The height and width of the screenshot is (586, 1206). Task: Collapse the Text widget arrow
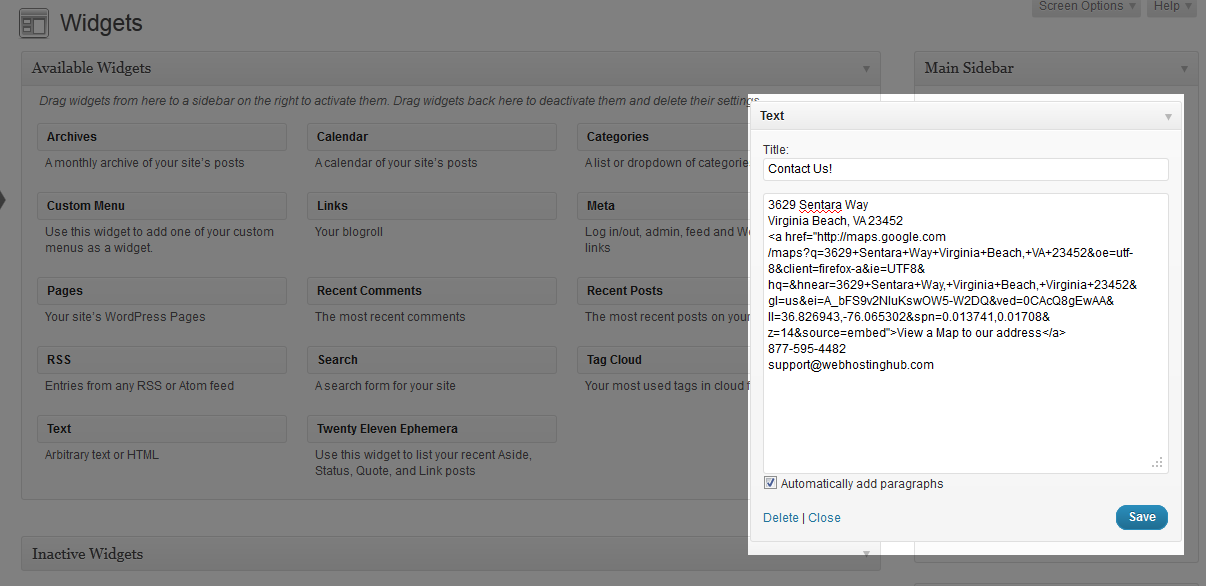click(x=1167, y=116)
